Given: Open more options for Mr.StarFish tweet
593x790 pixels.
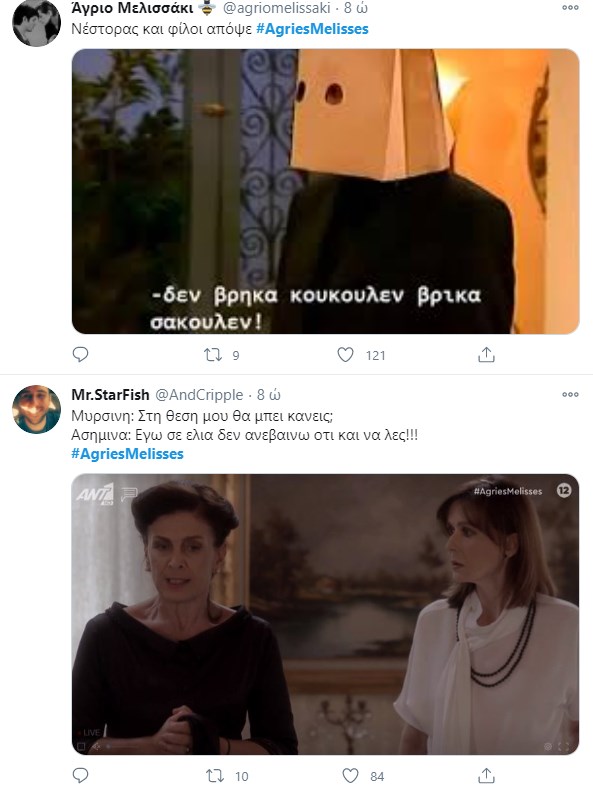Looking at the screenshot, I should 570,394.
